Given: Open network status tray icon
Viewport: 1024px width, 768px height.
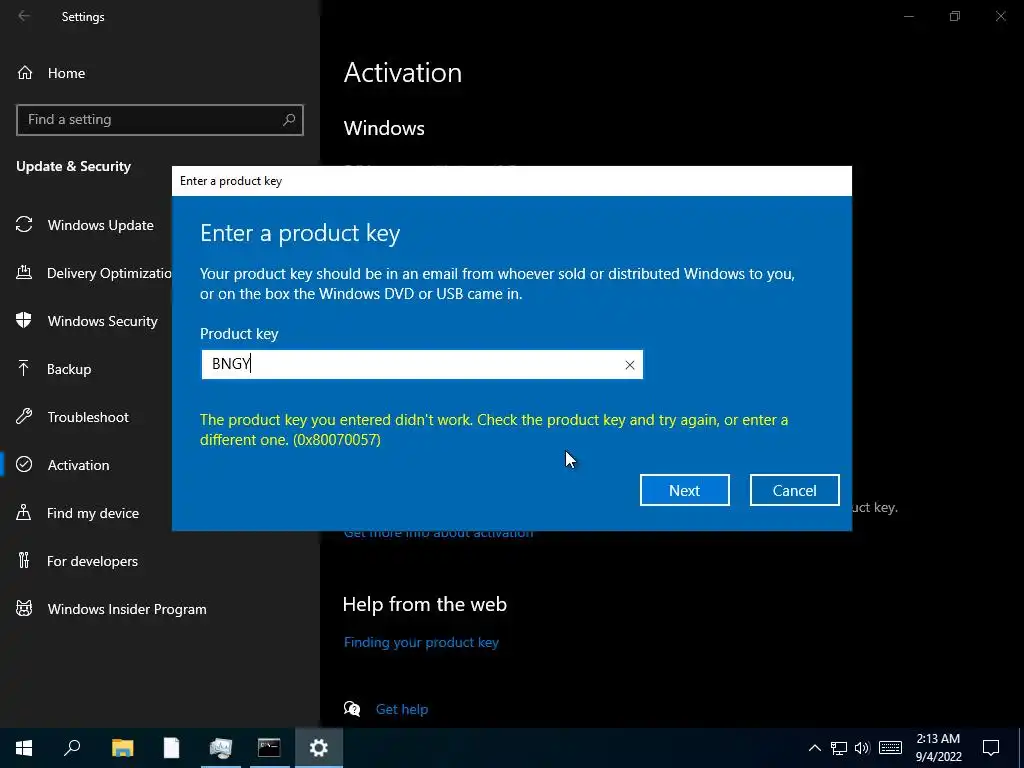Looking at the screenshot, I should (839, 748).
